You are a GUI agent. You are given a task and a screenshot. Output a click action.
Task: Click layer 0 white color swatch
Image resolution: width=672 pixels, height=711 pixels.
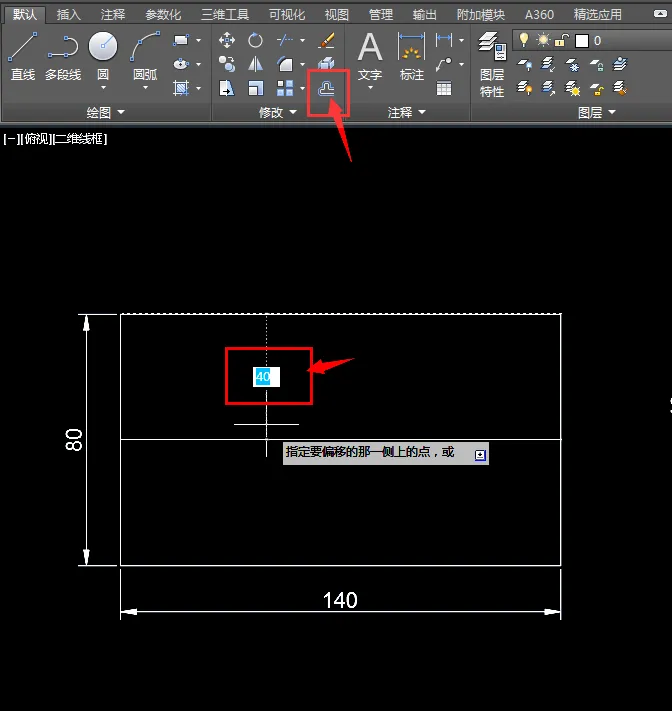point(581,41)
